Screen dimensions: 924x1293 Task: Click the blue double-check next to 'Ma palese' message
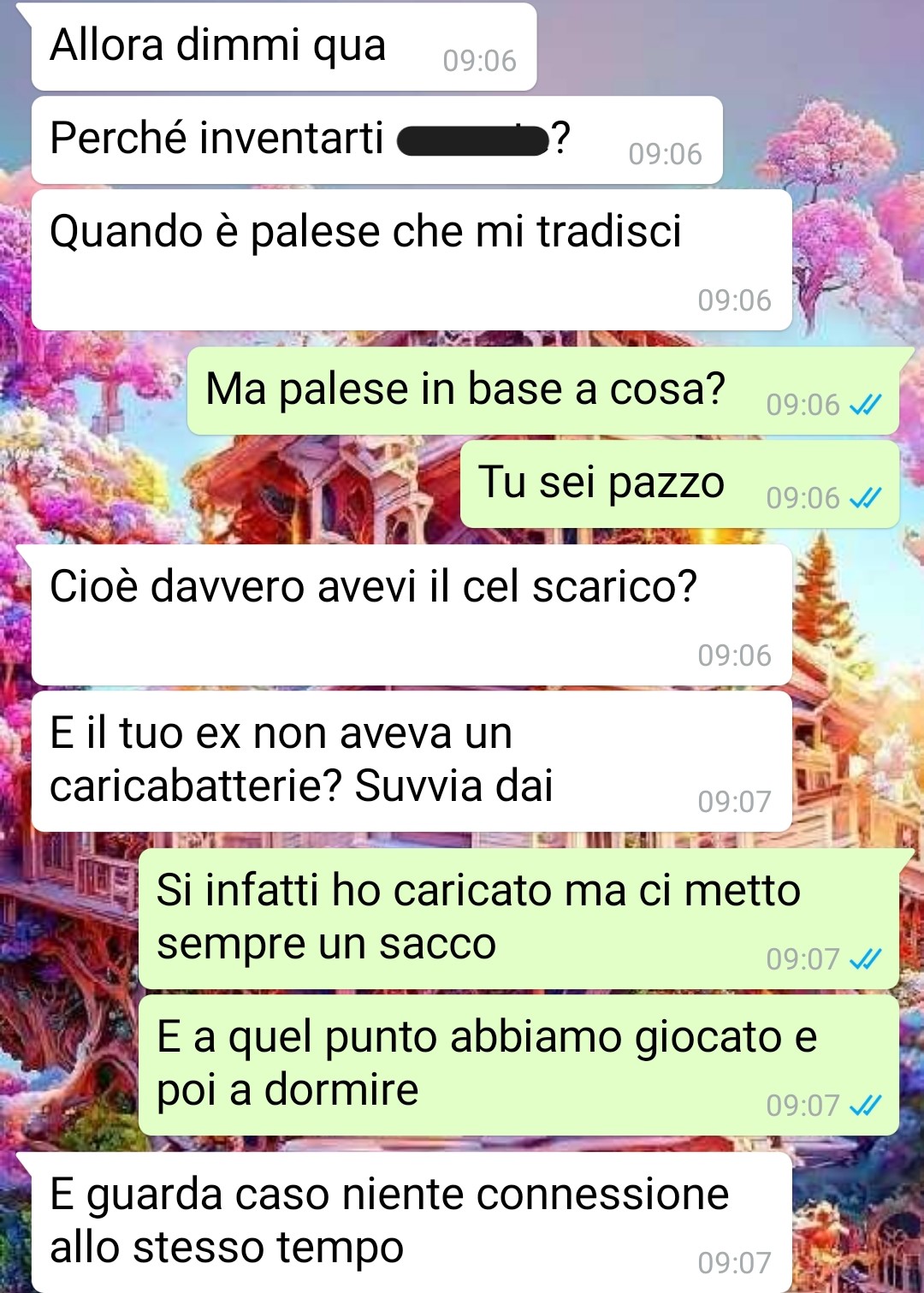click(865, 405)
